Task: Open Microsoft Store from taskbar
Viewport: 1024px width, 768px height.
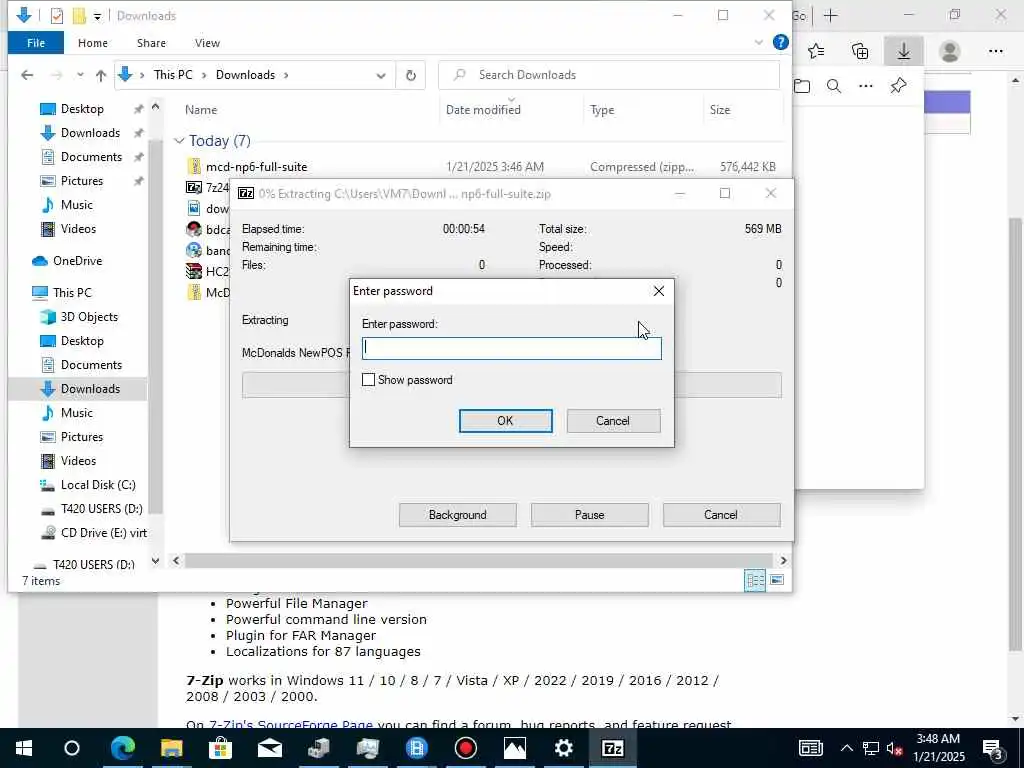Action: 220,748
